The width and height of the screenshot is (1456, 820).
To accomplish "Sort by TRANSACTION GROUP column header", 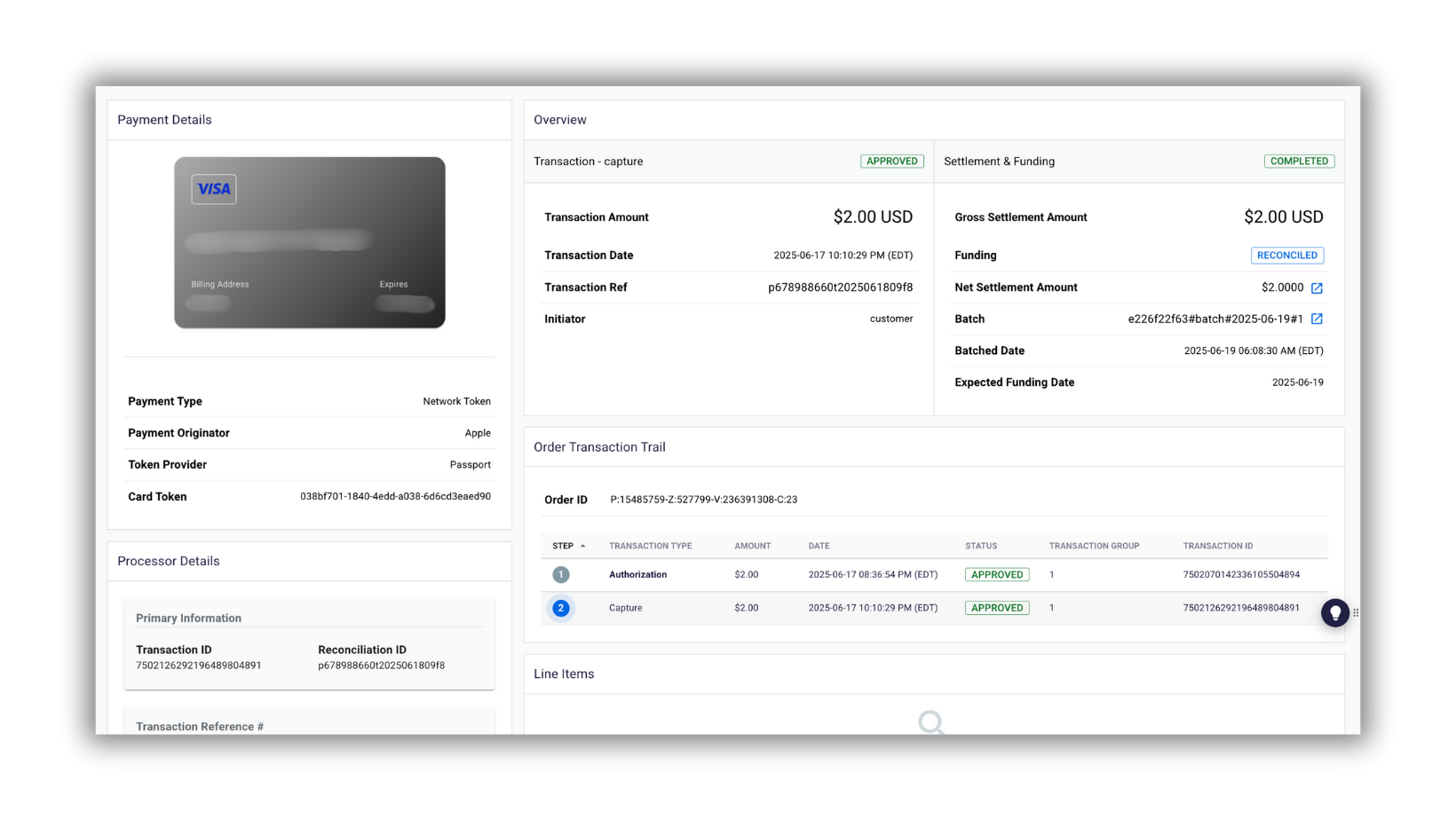I will (1094, 546).
